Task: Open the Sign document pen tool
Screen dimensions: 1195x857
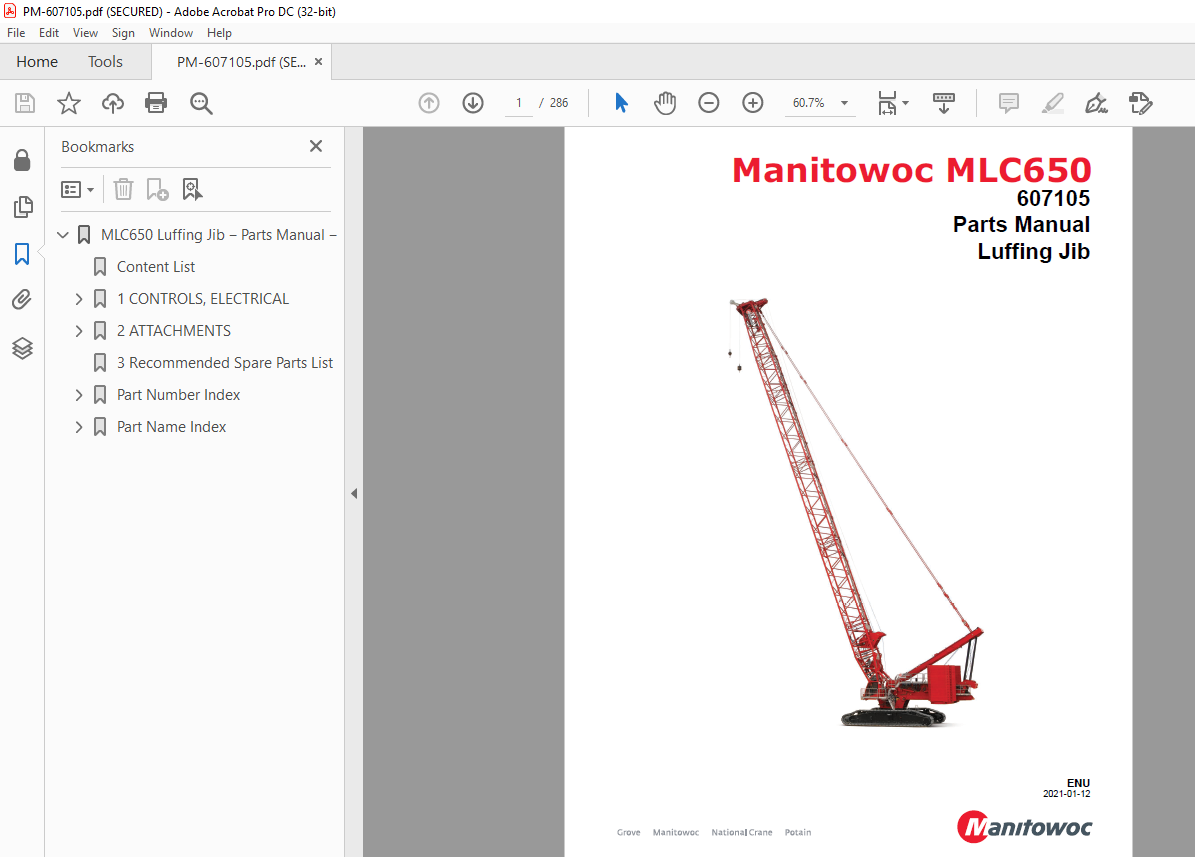Action: (x=1097, y=103)
